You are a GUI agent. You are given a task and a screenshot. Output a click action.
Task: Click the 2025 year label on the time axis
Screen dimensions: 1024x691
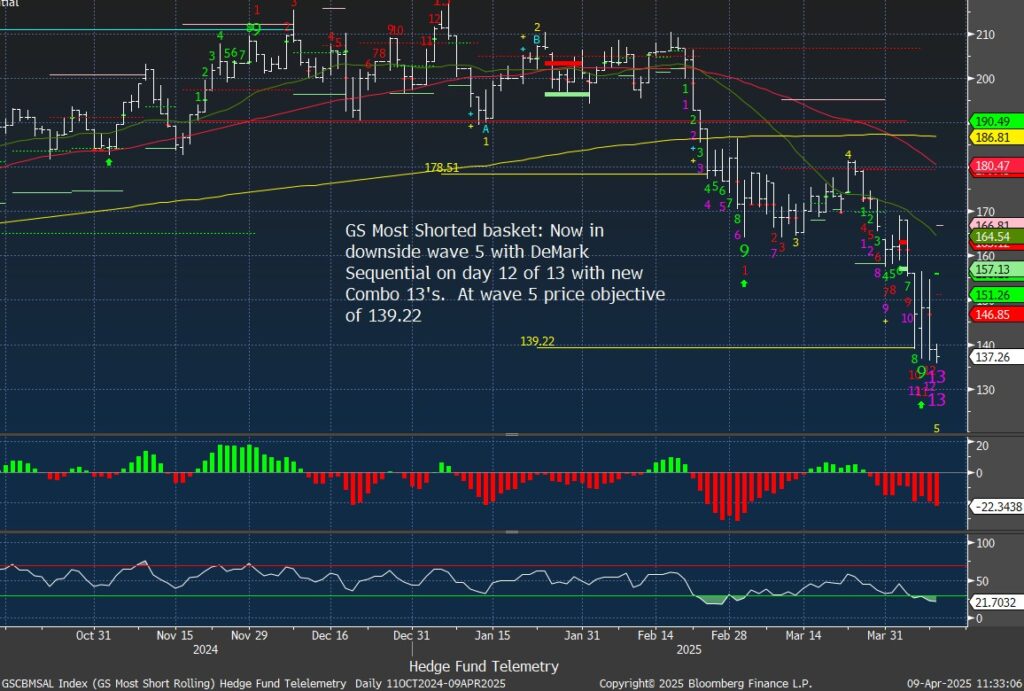pos(688,649)
